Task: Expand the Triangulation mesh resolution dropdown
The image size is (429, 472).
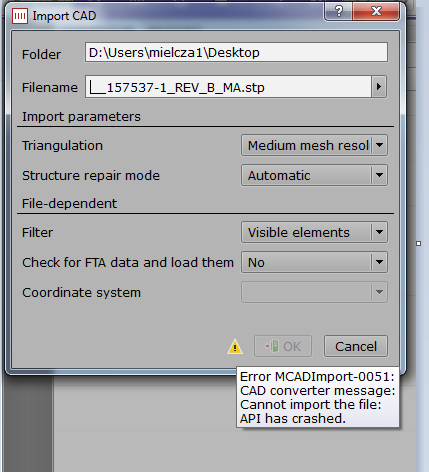Action: [314, 145]
